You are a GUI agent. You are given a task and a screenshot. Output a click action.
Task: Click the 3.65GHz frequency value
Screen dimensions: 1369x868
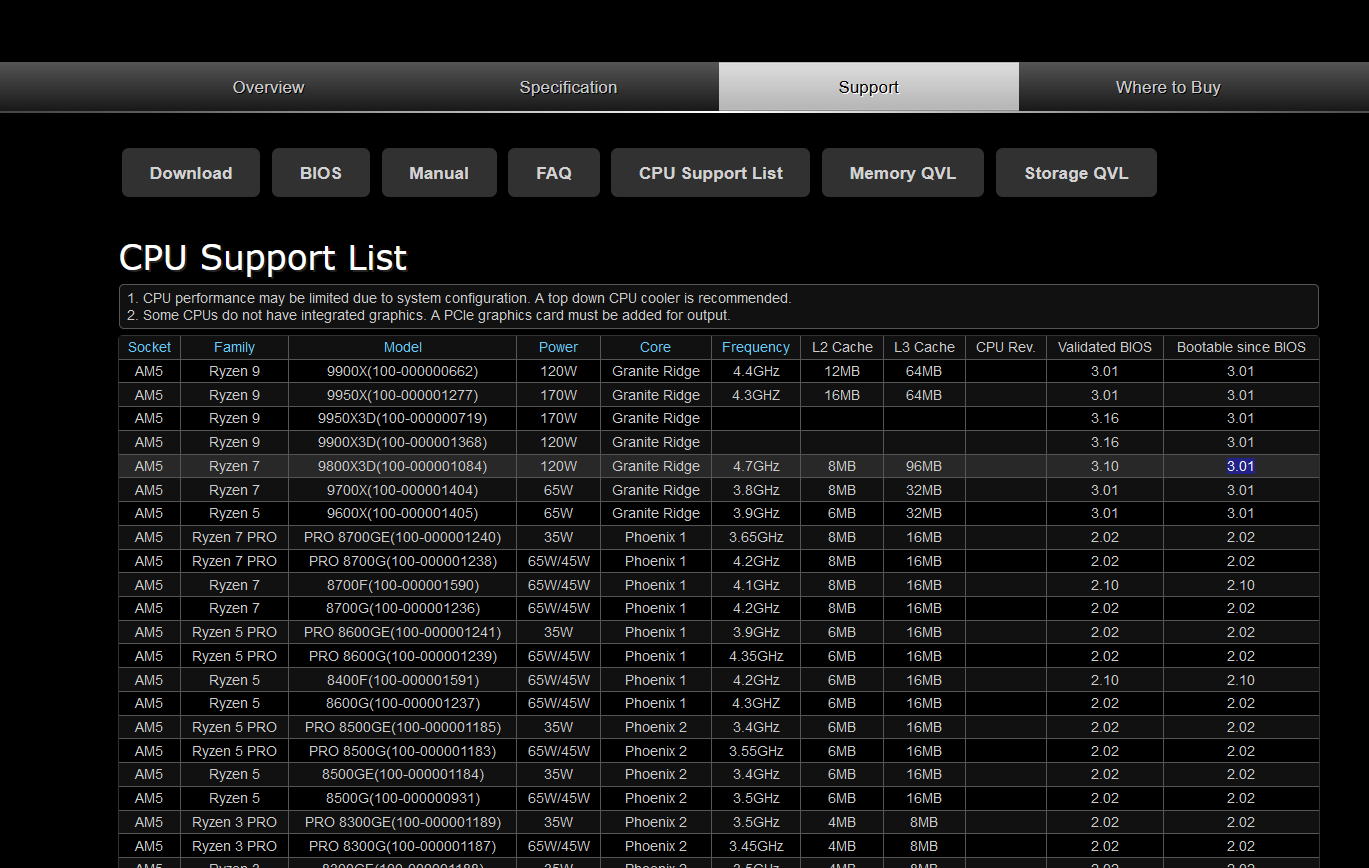click(x=756, y=537)
